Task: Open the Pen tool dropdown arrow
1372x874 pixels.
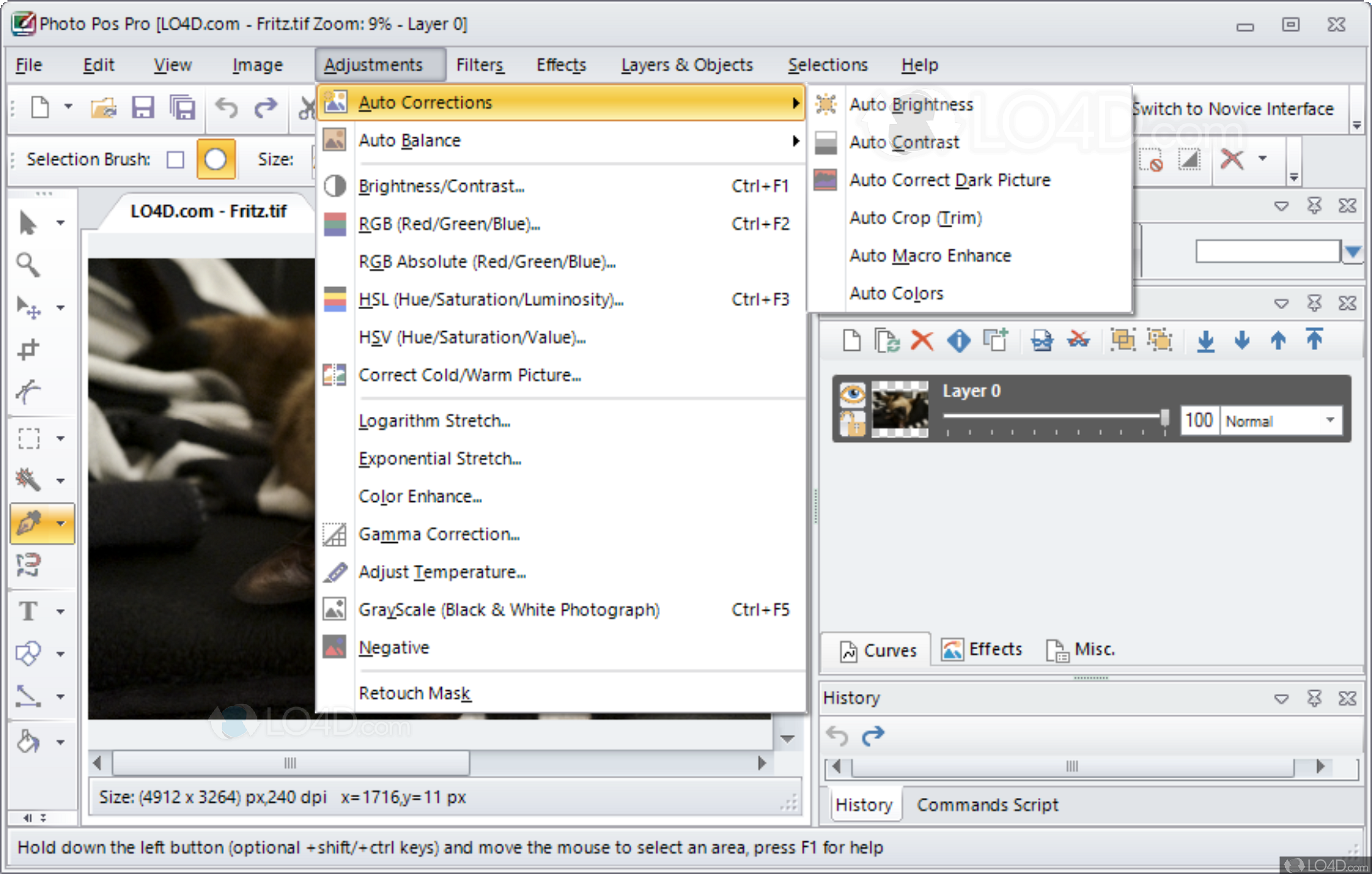Action: point(60,523)
